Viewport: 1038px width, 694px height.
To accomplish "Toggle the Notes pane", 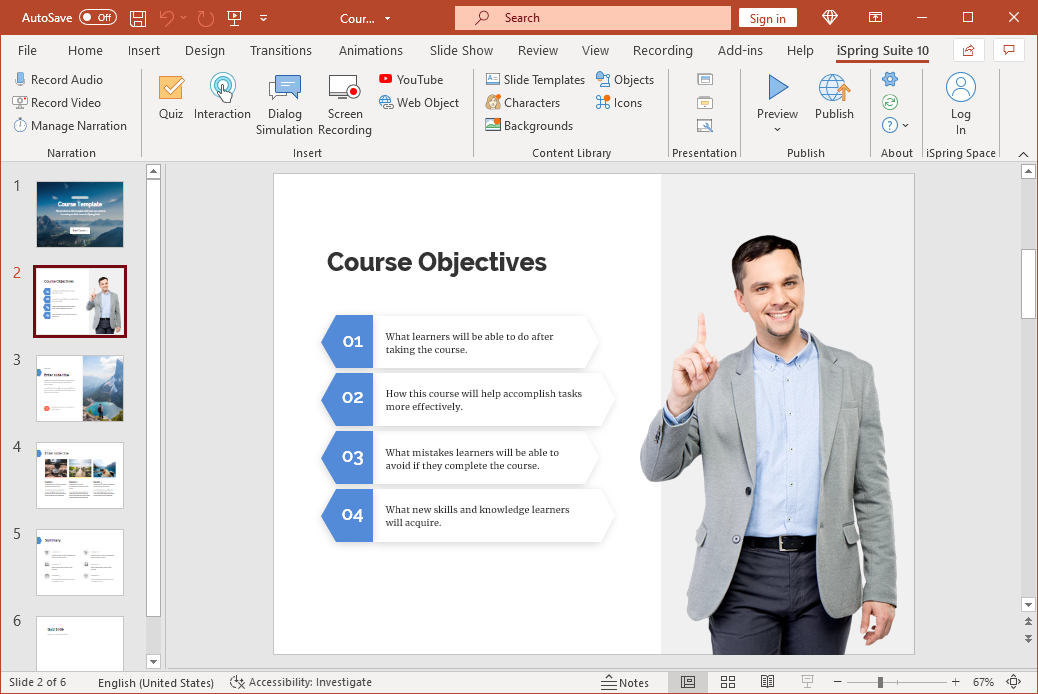I will 627,681.
